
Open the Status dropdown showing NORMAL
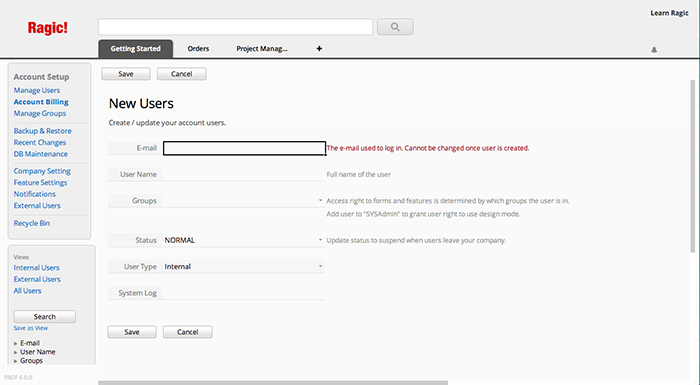pyautogui.click(x=244, y=240)
